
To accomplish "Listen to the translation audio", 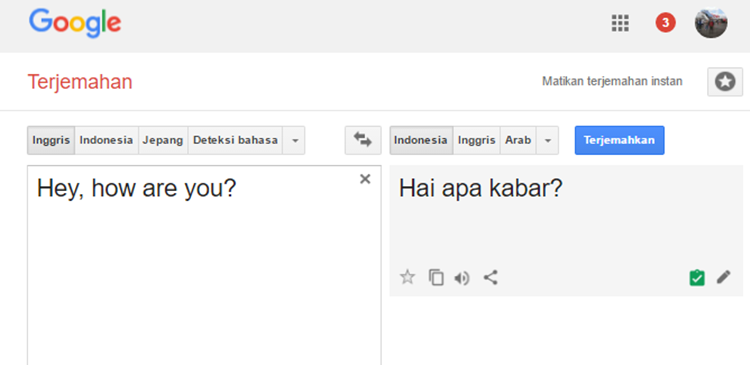I will pyautogui.click(x=462, y=278).
